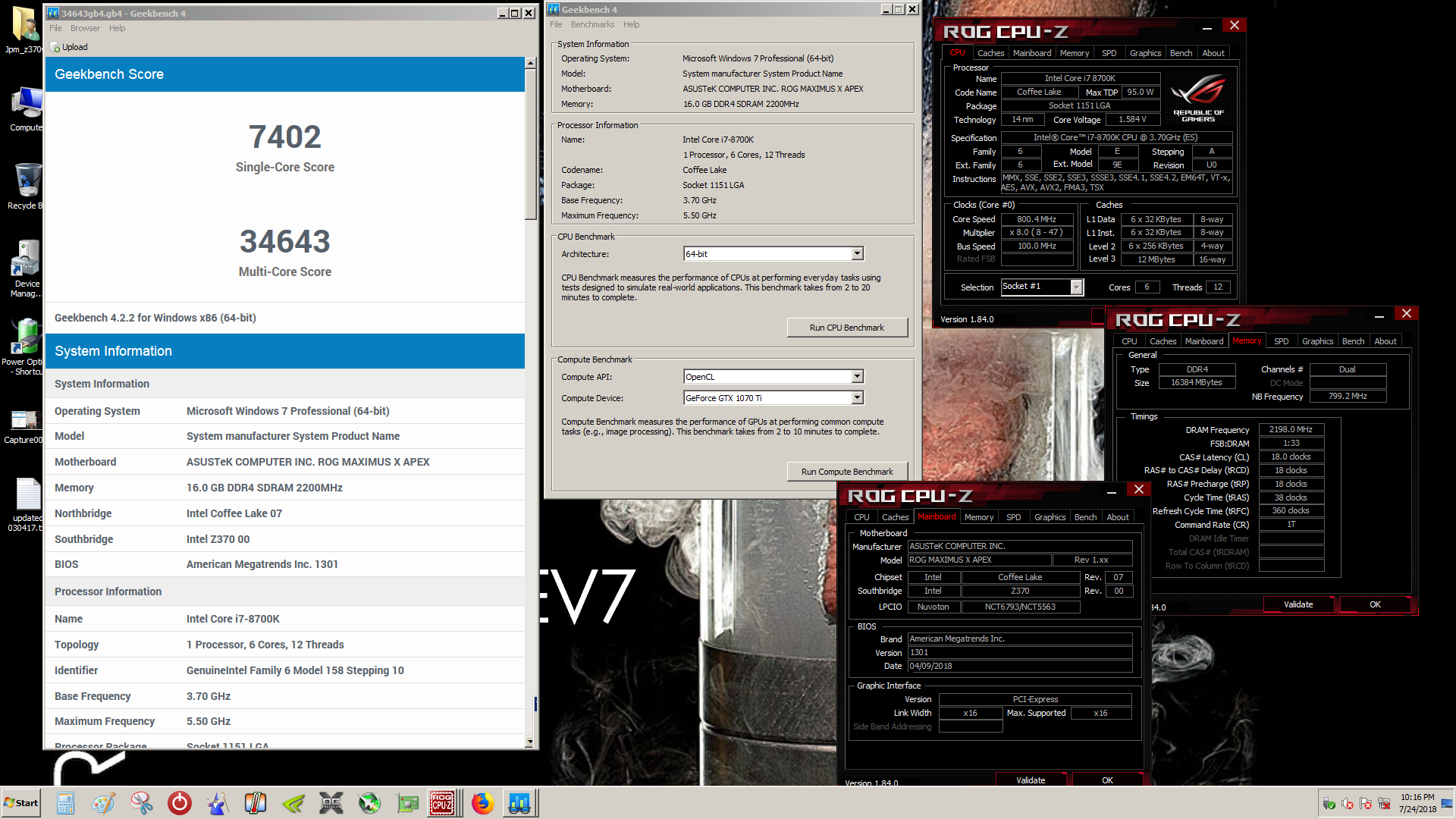Click the Safely Remove Hardware tray icon
This screenshot has height=819, width=1456.
(x=1329, y=804)
